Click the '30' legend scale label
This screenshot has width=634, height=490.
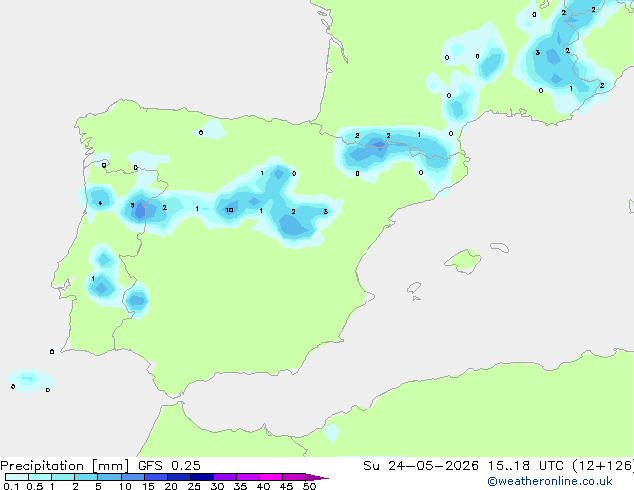[218, 486]
